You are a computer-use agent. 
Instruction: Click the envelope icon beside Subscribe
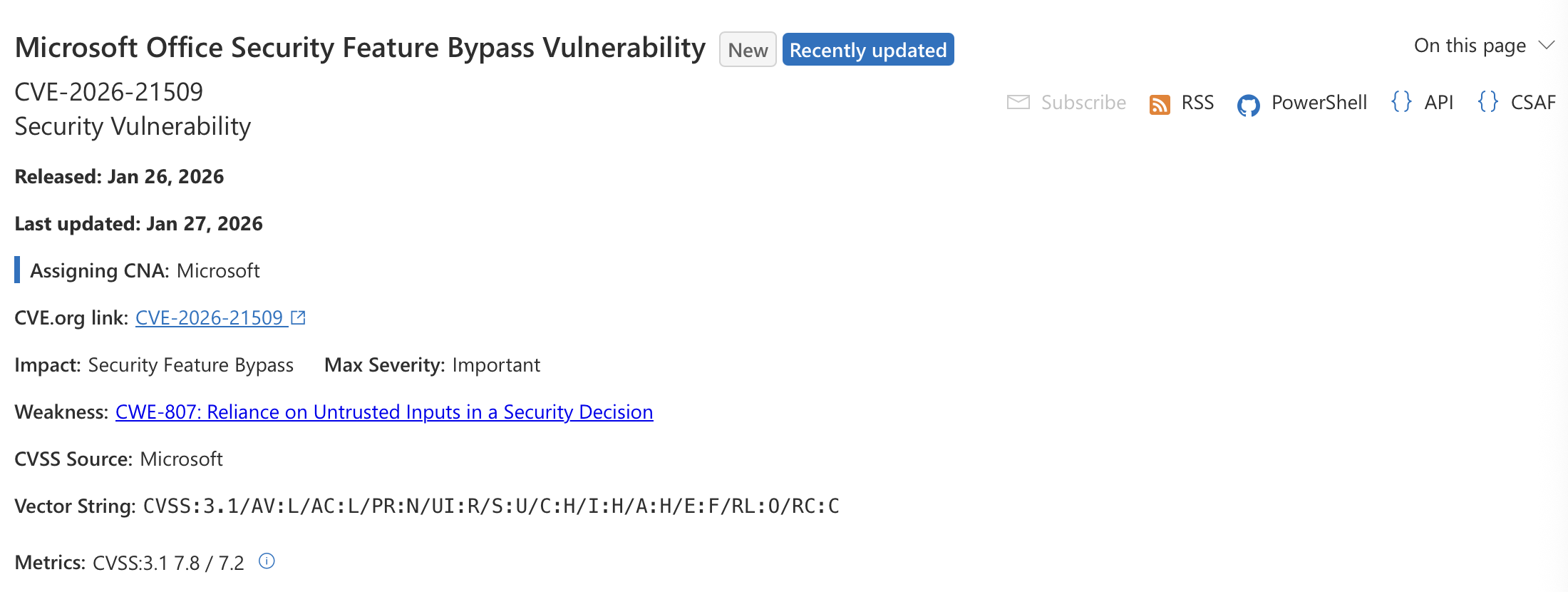point(1018,103)
